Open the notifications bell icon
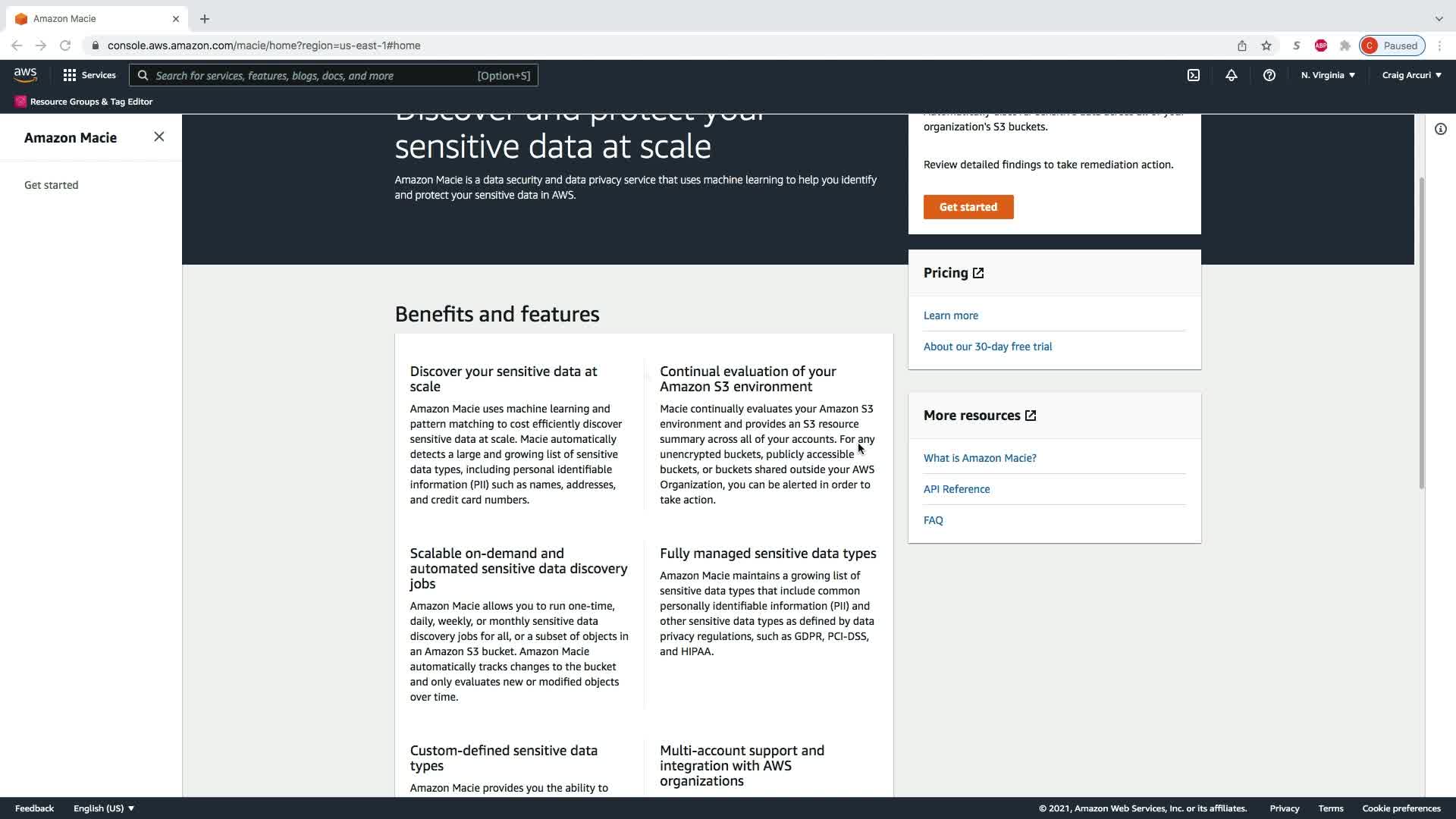This screenshot has width=1456, height=819. click(x=1232, y=75)
